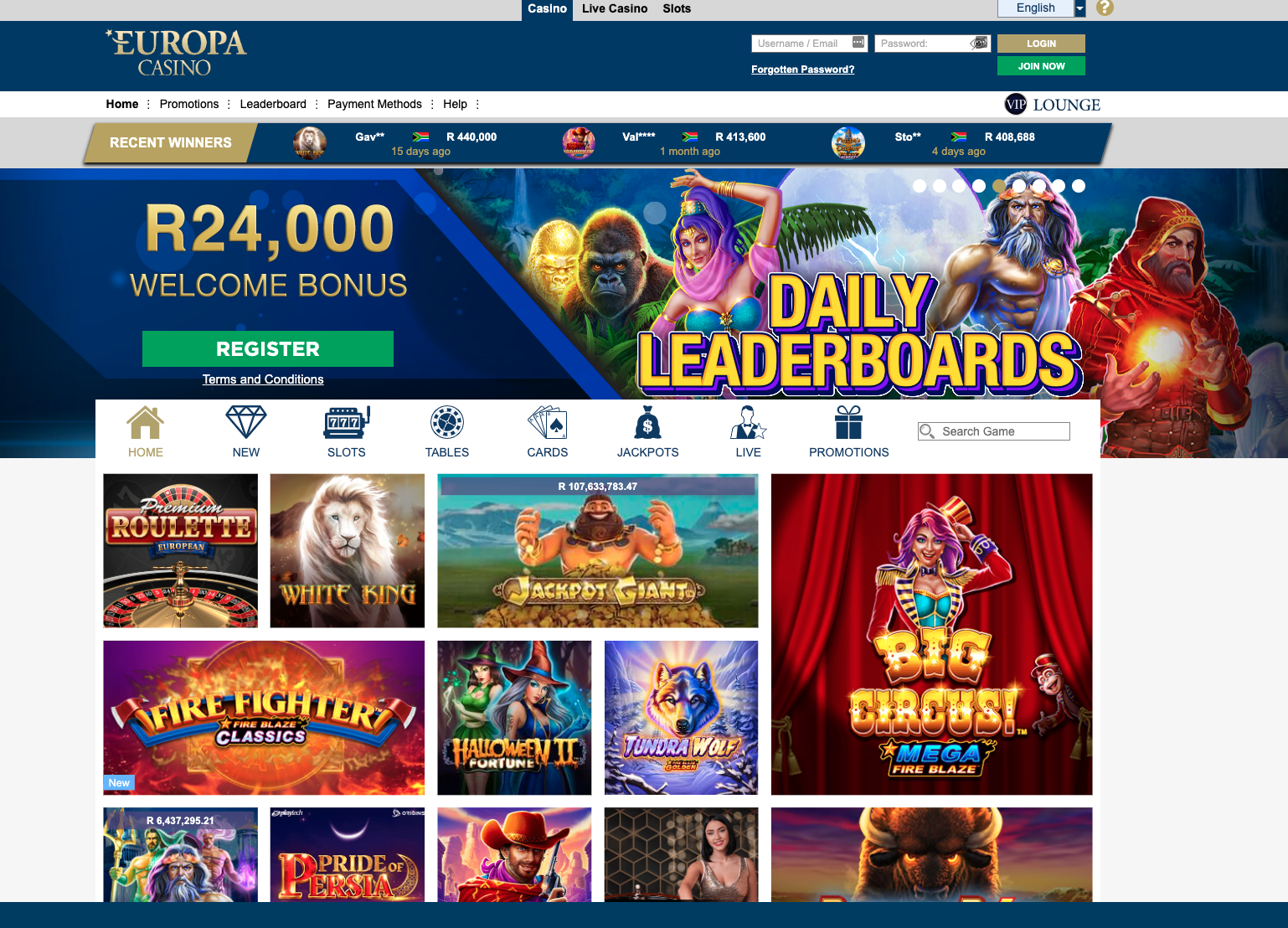
Task: Click the help question mark icon
Action: (x=1105, y=8)
